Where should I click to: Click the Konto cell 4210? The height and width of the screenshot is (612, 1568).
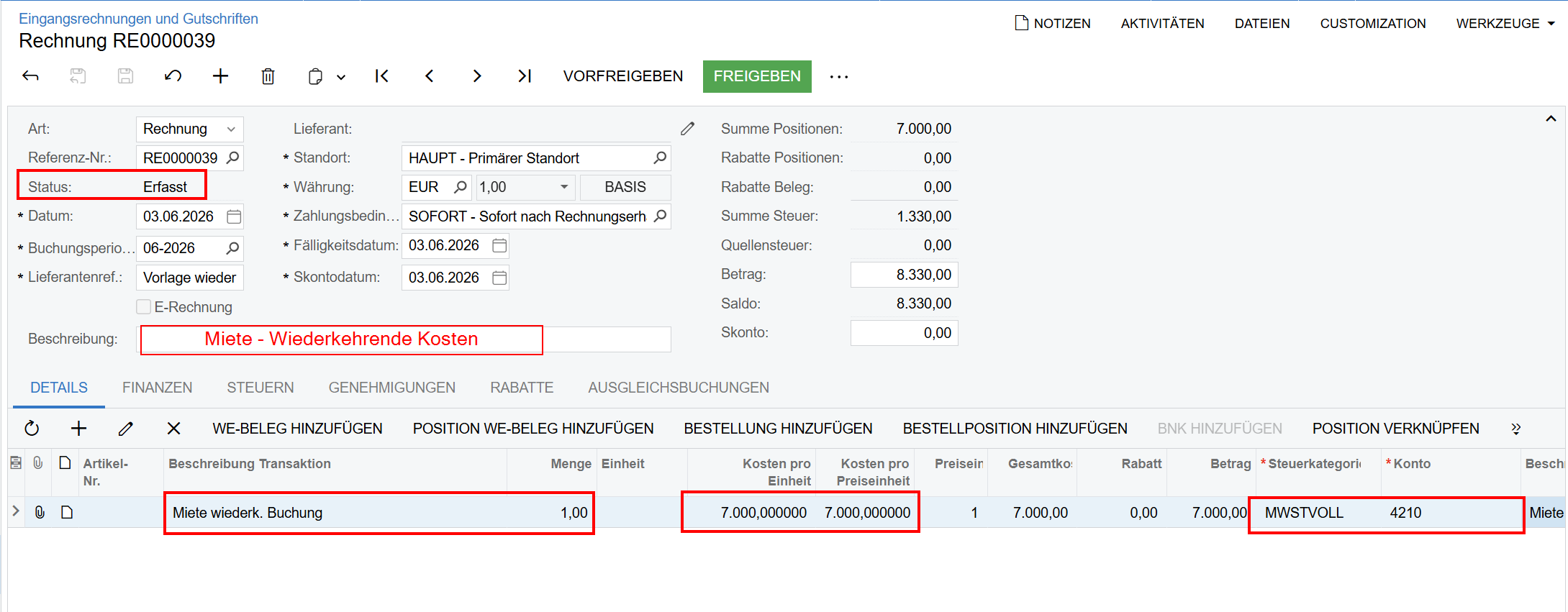pyautogui.click(x=1450, y=513)
